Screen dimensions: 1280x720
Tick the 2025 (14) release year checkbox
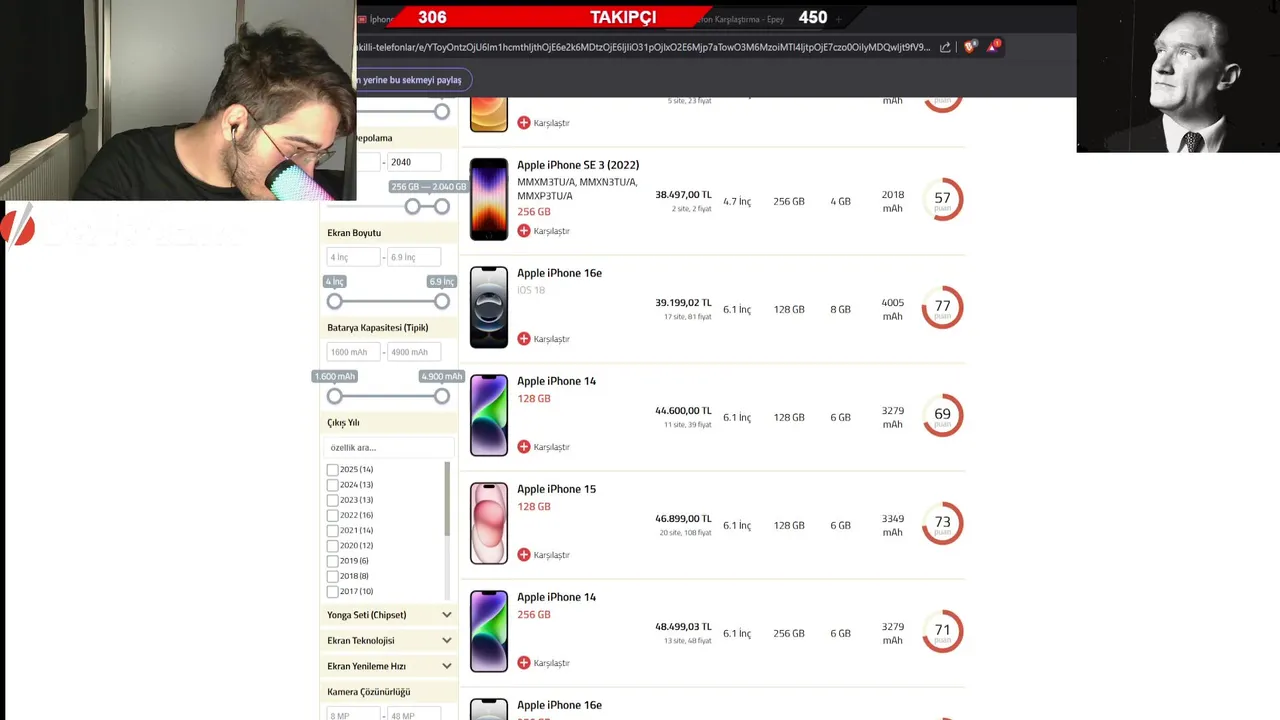click(x=332, y=469)
